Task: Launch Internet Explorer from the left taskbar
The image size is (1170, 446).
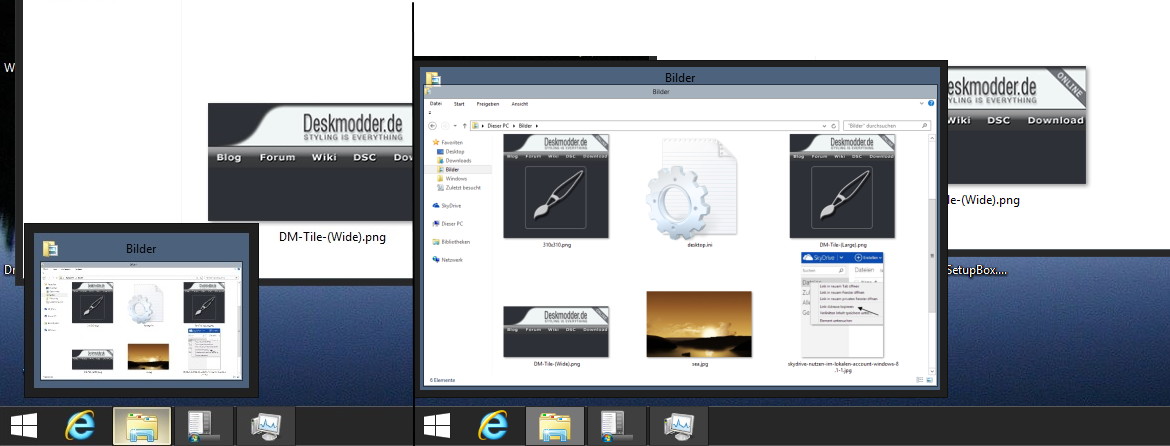Action: pyautogui.click(x=81, y=426)
